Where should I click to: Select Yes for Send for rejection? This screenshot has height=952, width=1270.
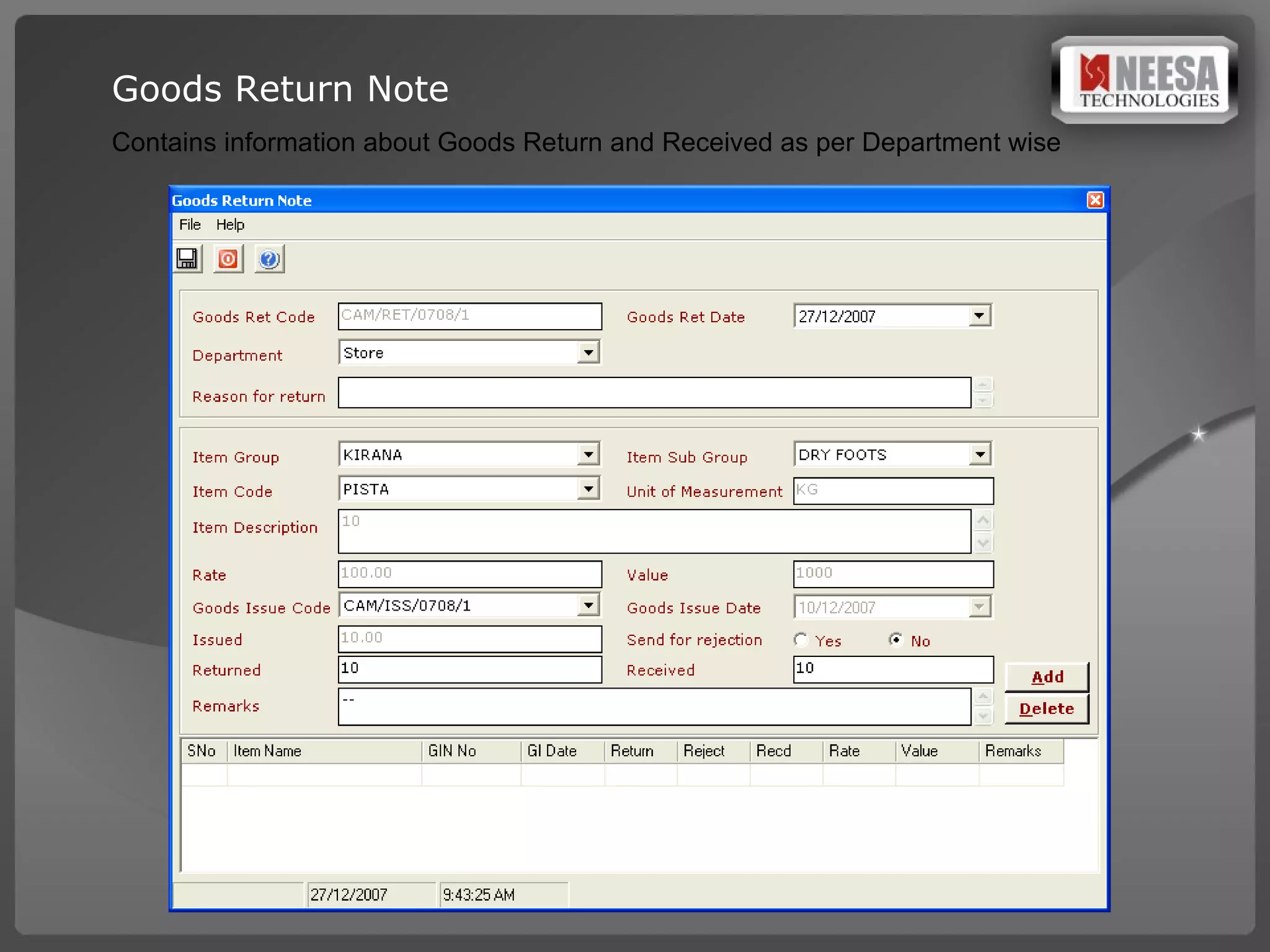[801, 640]
